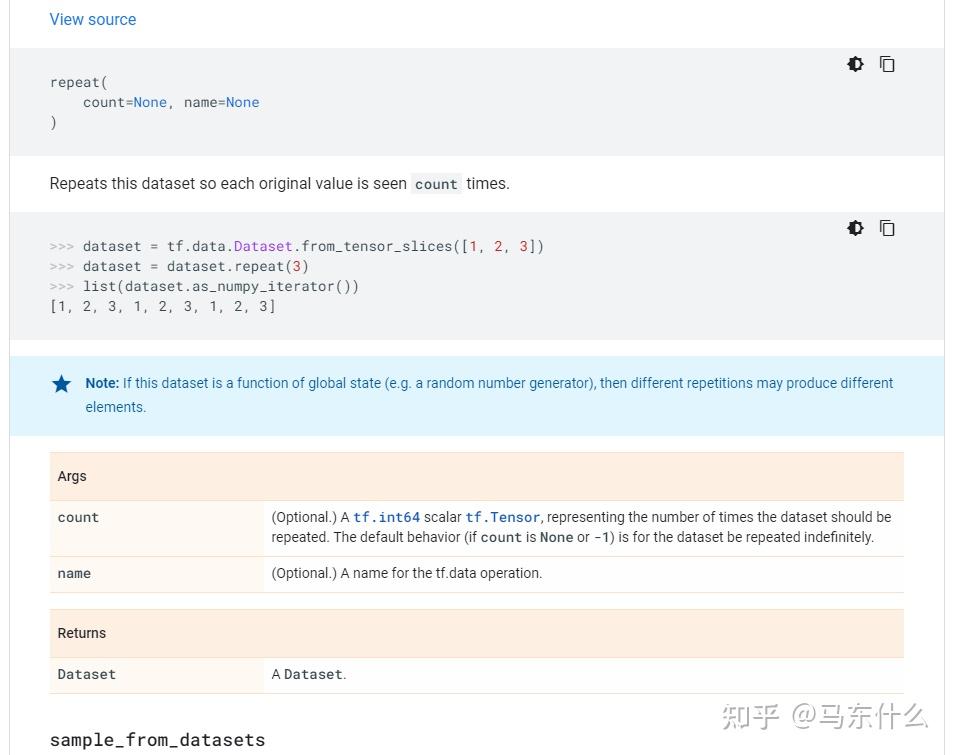Open the tf.Tensor reference link
This screenshot has height=755, width=953.
point(503,517)
